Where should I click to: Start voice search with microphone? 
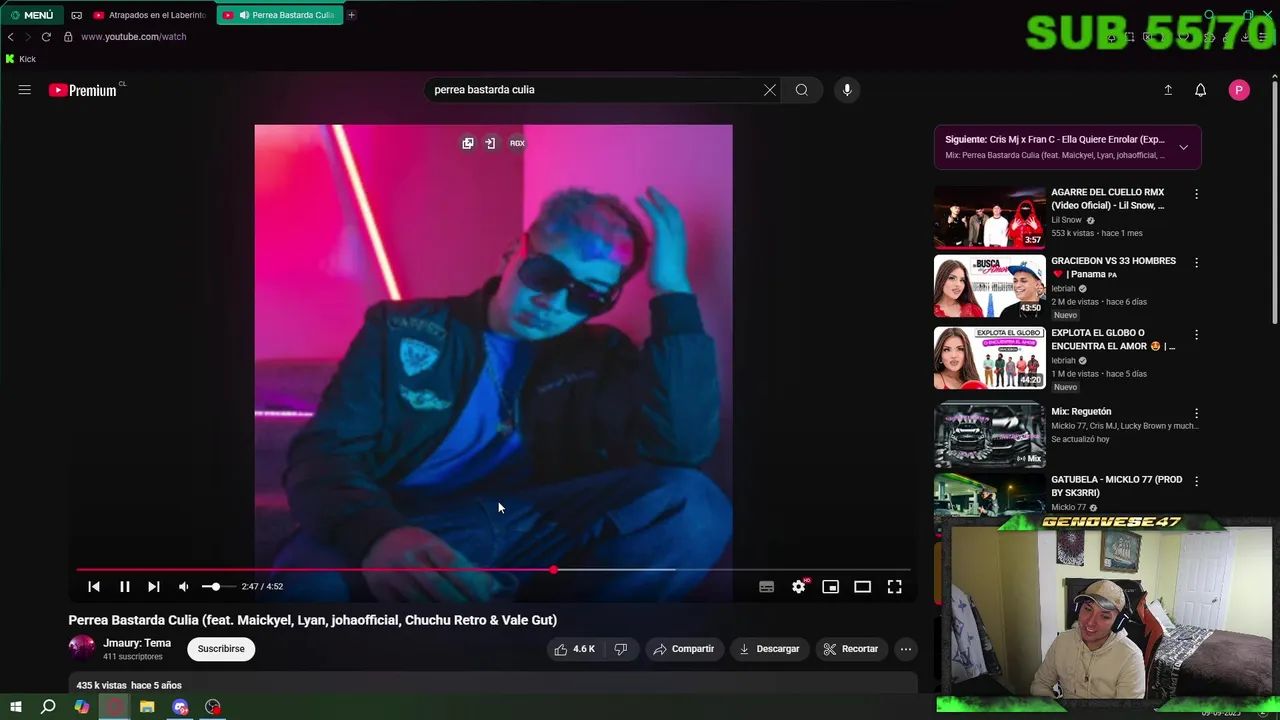(x=847, y=90)
